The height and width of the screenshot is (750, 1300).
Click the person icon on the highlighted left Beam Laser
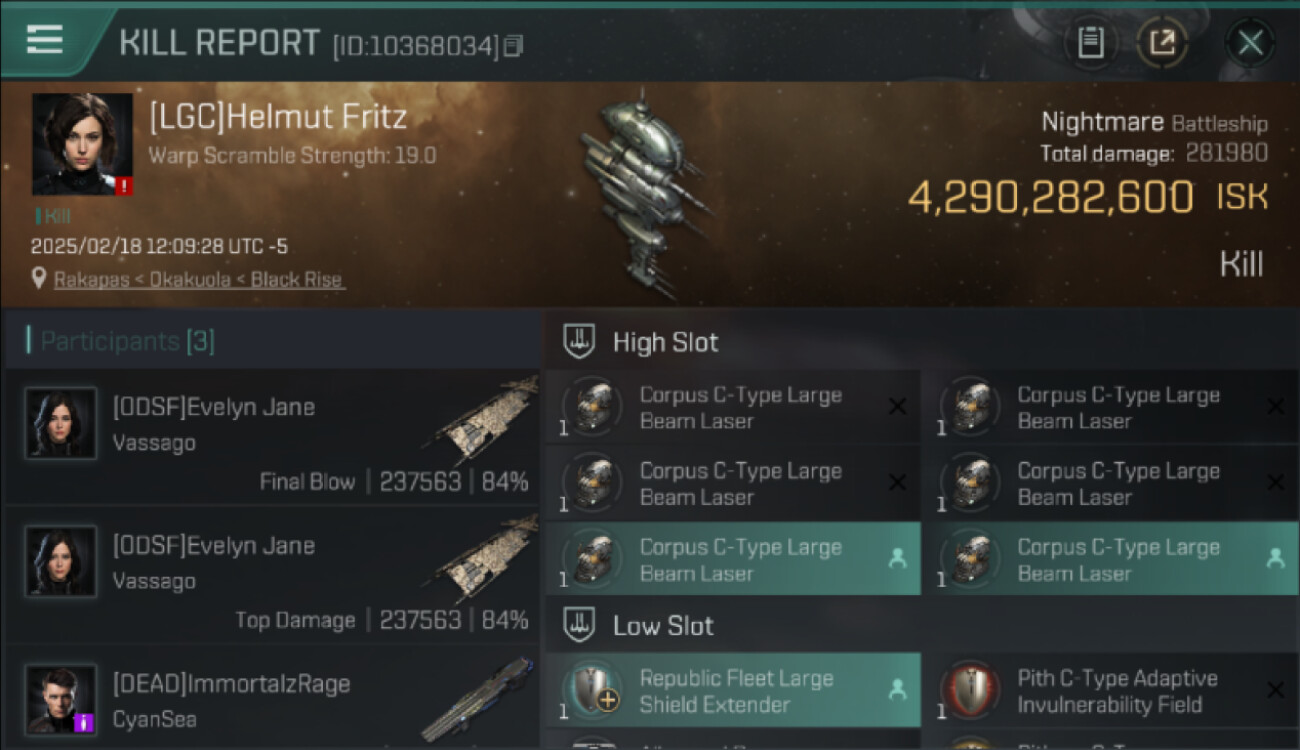click(x=897, y=559)
